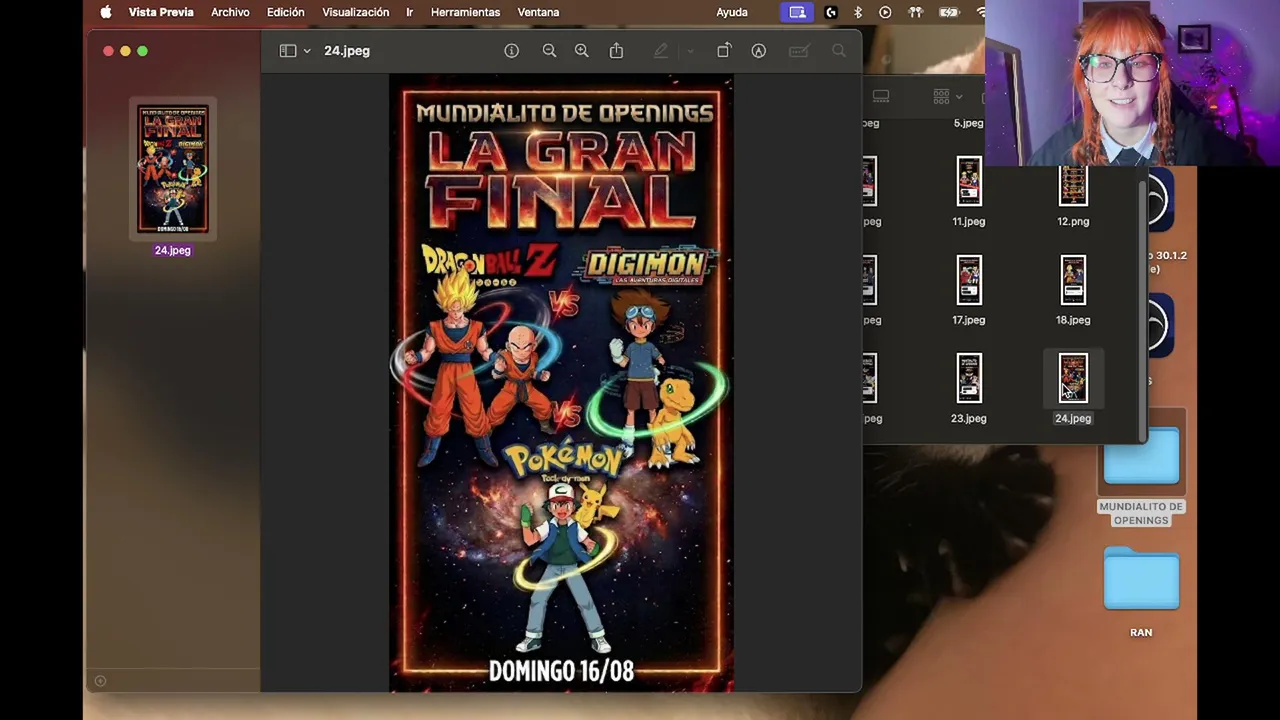
Task: Select the 18.jpeg file in Finder
Action: [x=1073, y=280]
